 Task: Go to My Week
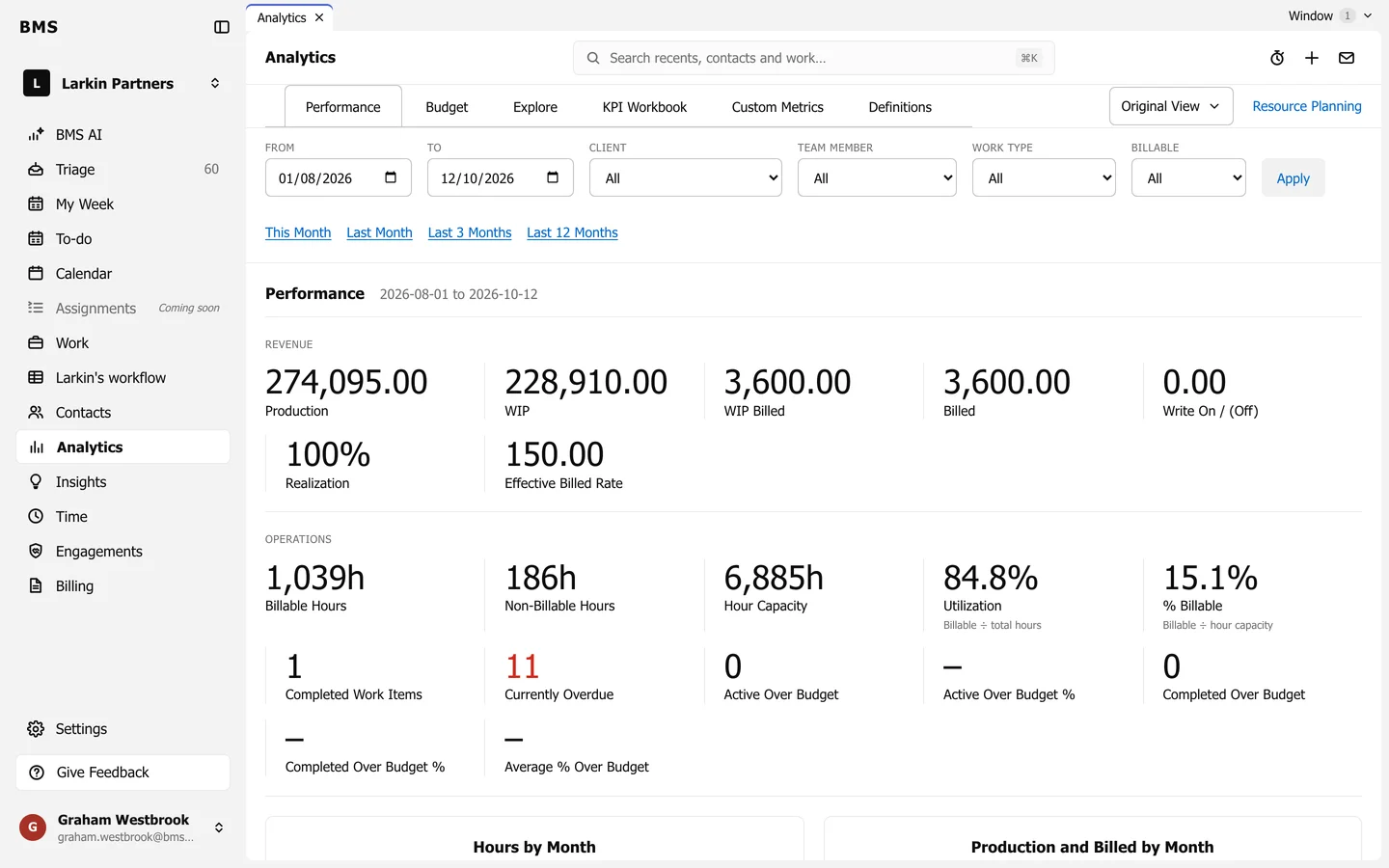click(x=123, y=204)
